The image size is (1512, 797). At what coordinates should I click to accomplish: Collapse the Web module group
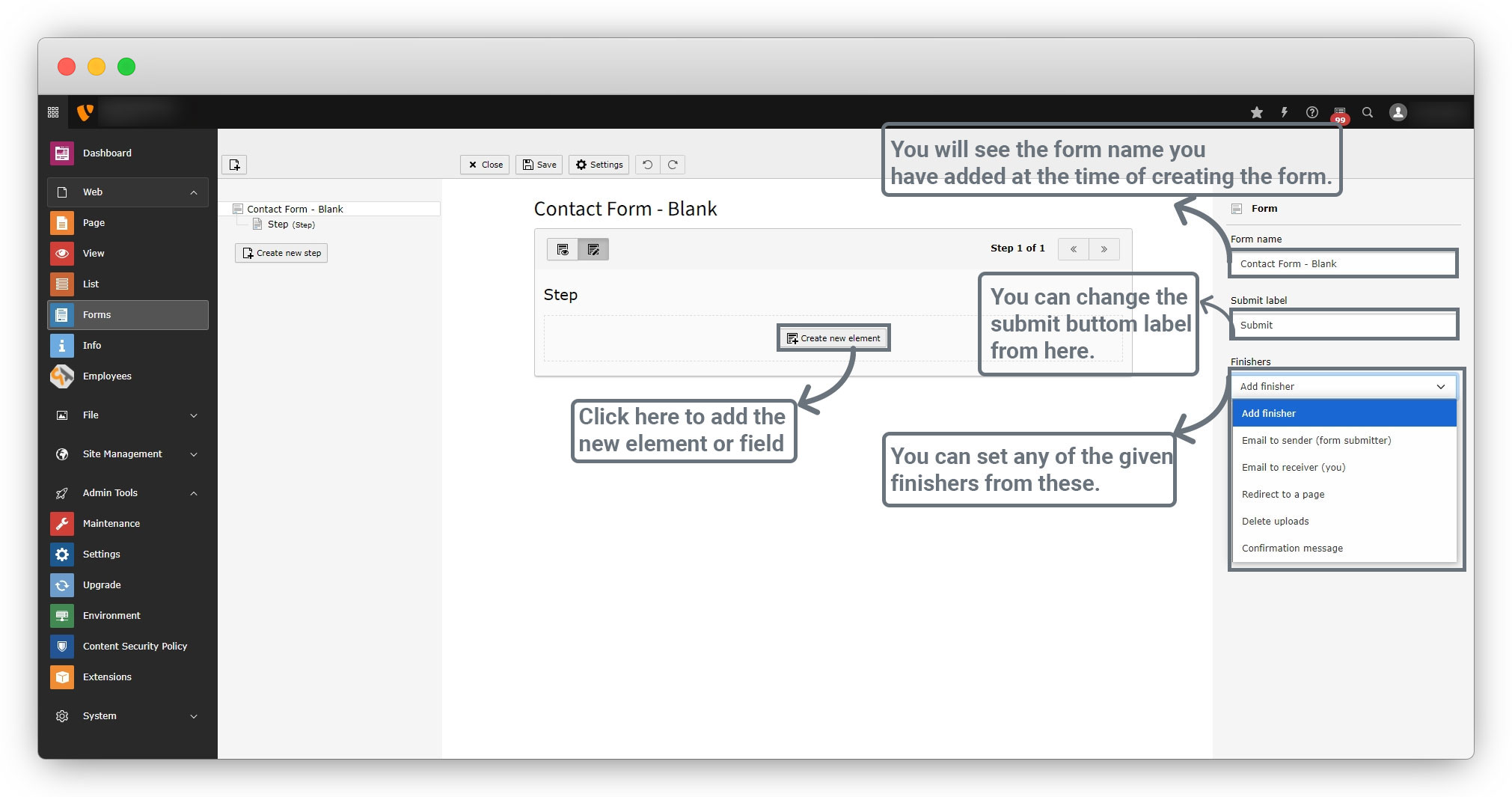point(194,192)
